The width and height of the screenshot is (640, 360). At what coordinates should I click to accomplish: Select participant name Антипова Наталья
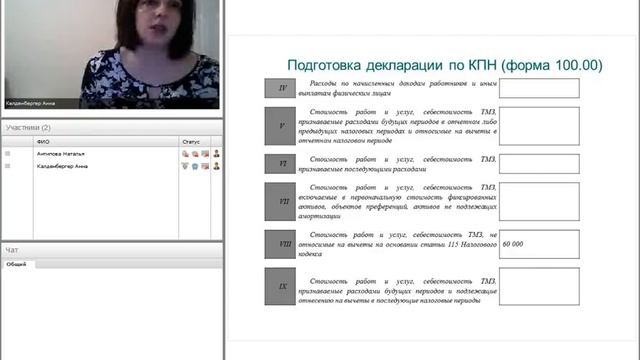click(61, 154)
